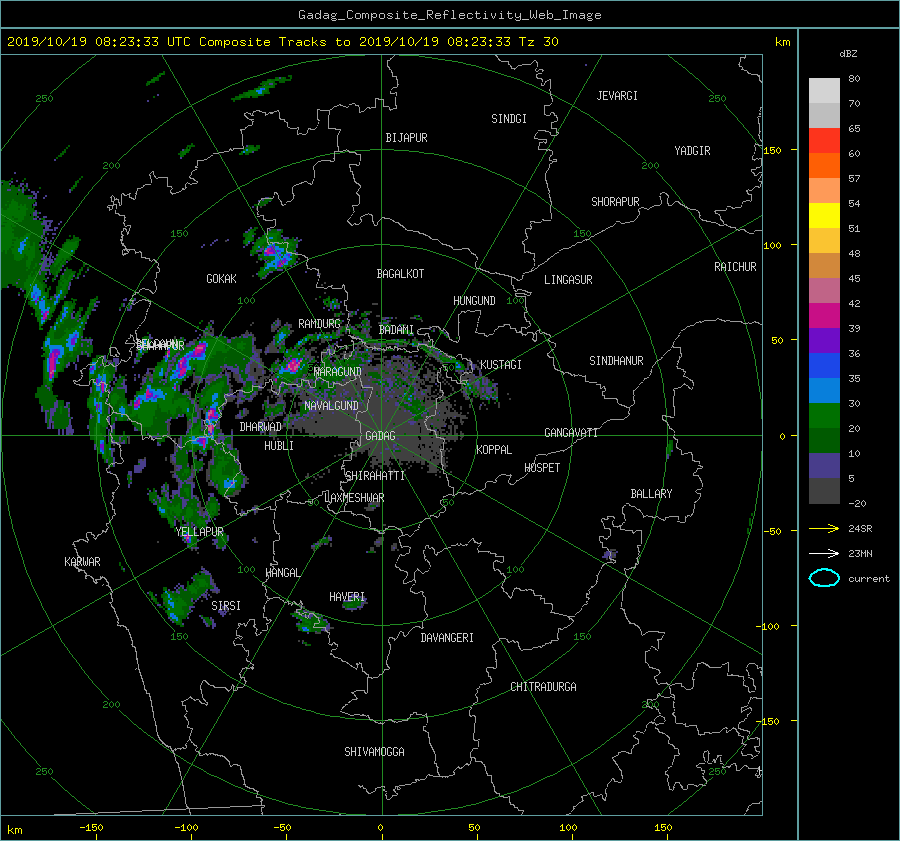Screen dimensions: 900x841
Task: Click the 150 tick on right axis
Action: click(772, 150)
